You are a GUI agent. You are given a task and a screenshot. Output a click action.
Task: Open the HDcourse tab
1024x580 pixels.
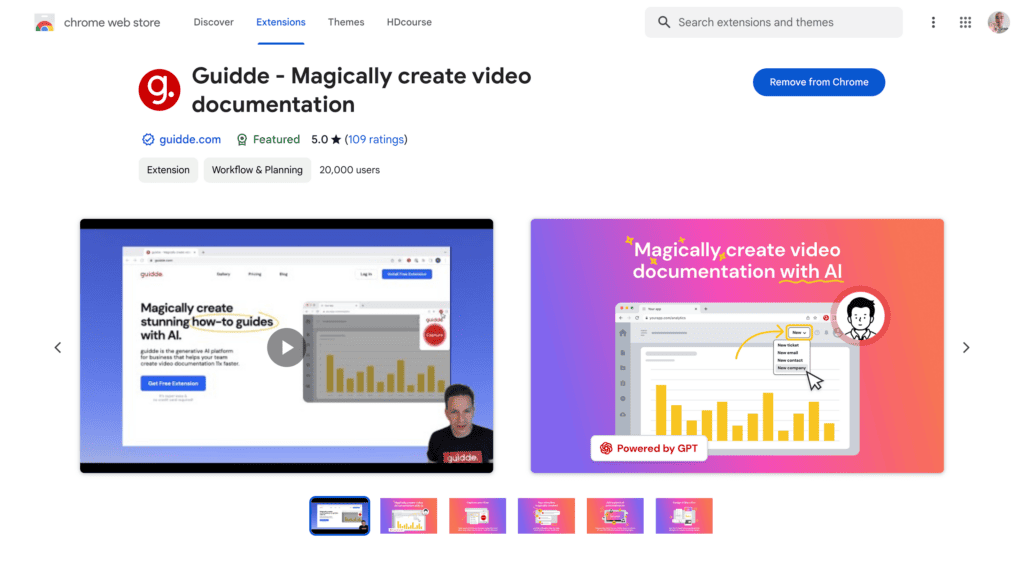(409, 22)
